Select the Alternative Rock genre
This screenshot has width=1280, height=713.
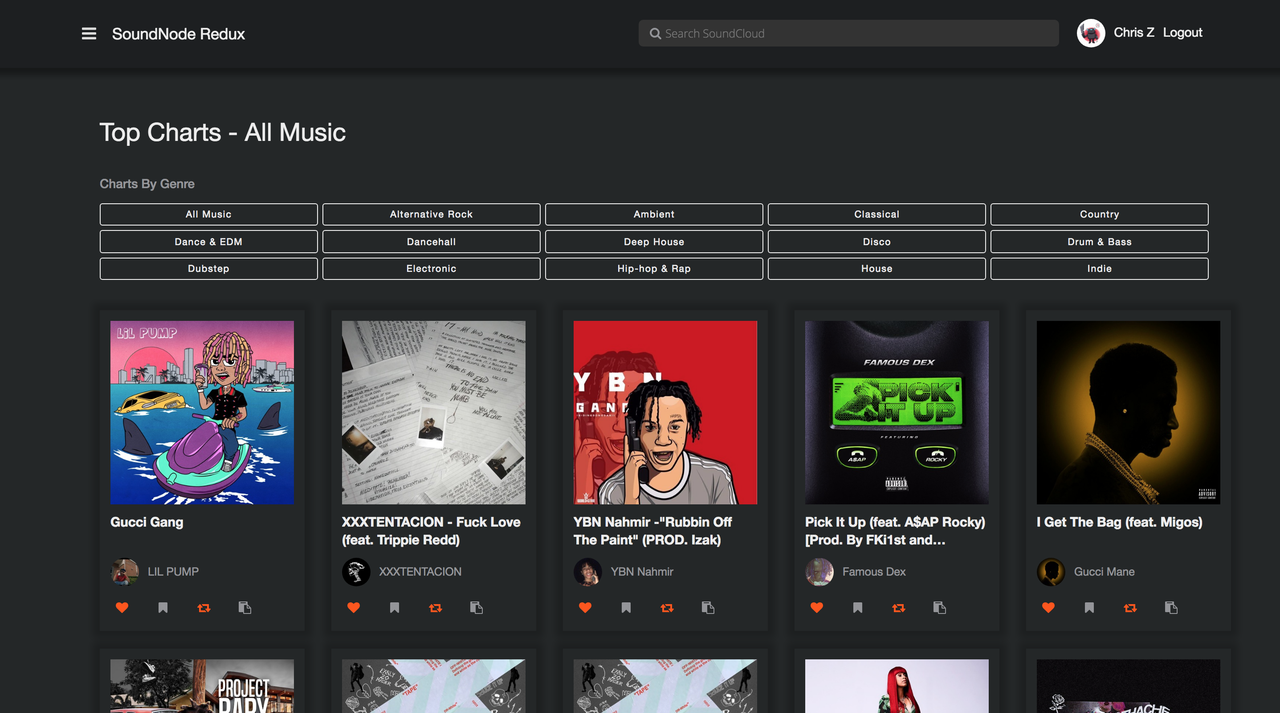coord(431,214)
